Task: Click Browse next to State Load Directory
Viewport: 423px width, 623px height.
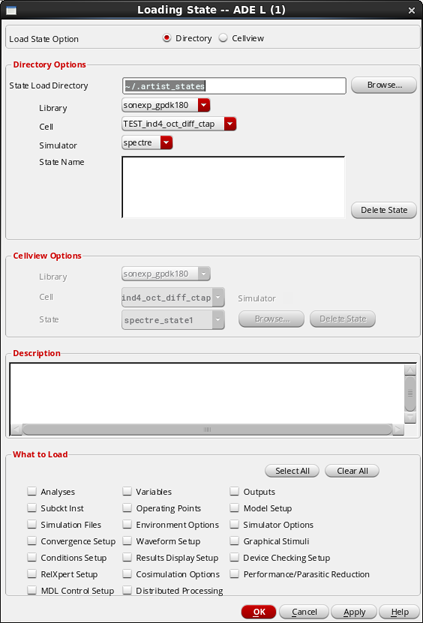Action: pyautogui.click(x=384, y=85)
